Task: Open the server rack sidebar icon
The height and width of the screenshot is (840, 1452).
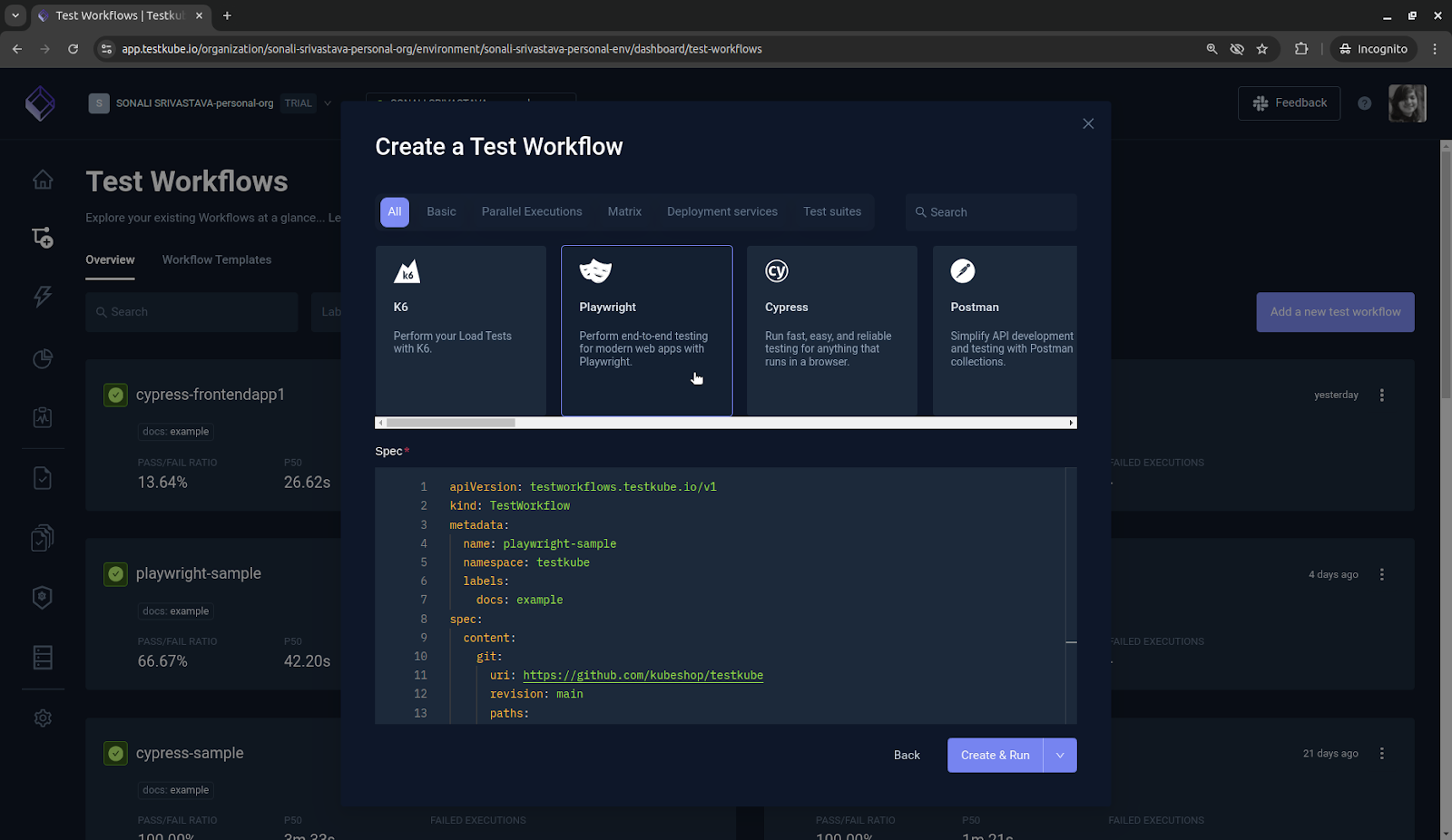Action: click(43, 657)
